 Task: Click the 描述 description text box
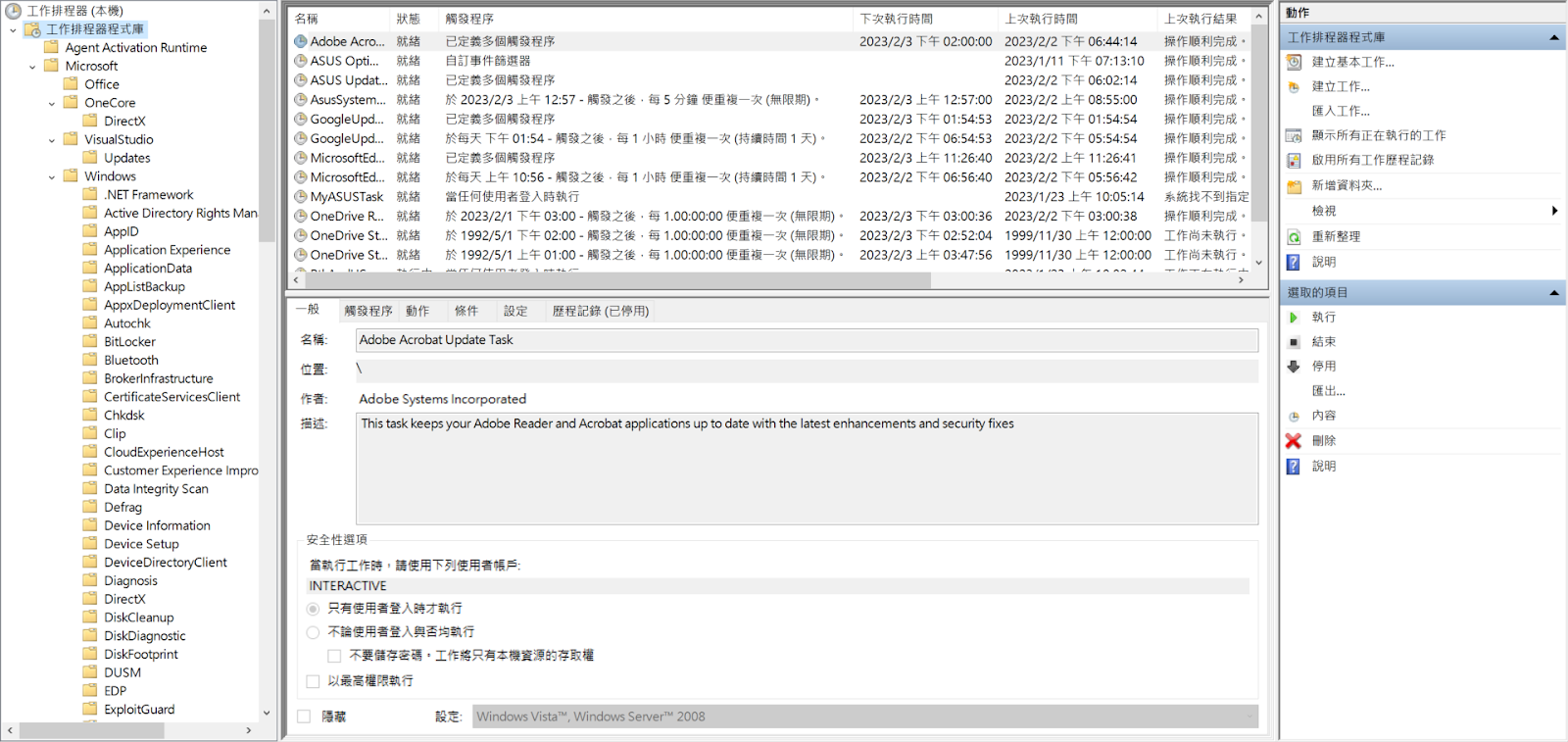pyautogui.click(x=807, y=469)
